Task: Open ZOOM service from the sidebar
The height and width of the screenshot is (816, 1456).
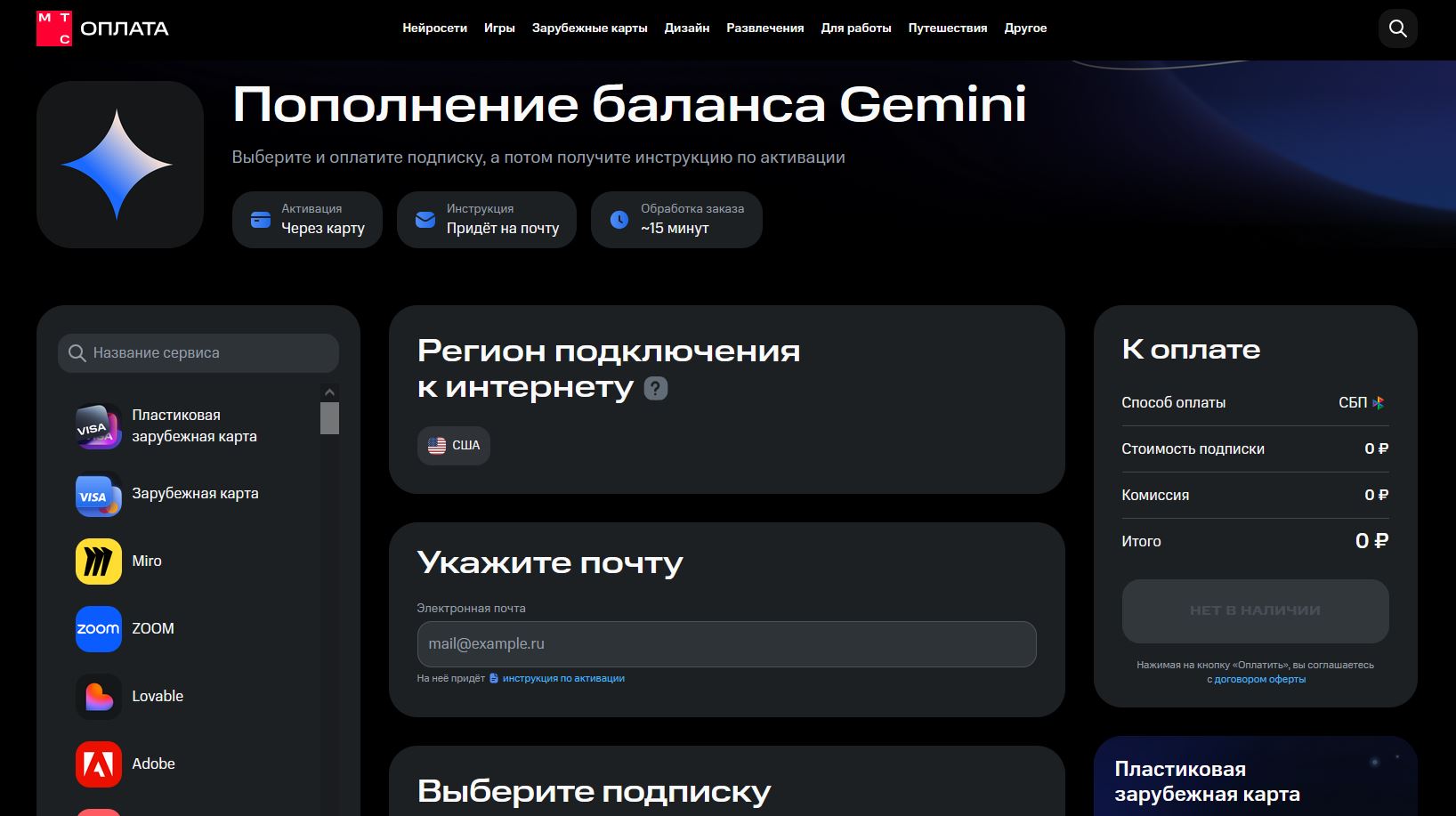Action: click(98, 628)
